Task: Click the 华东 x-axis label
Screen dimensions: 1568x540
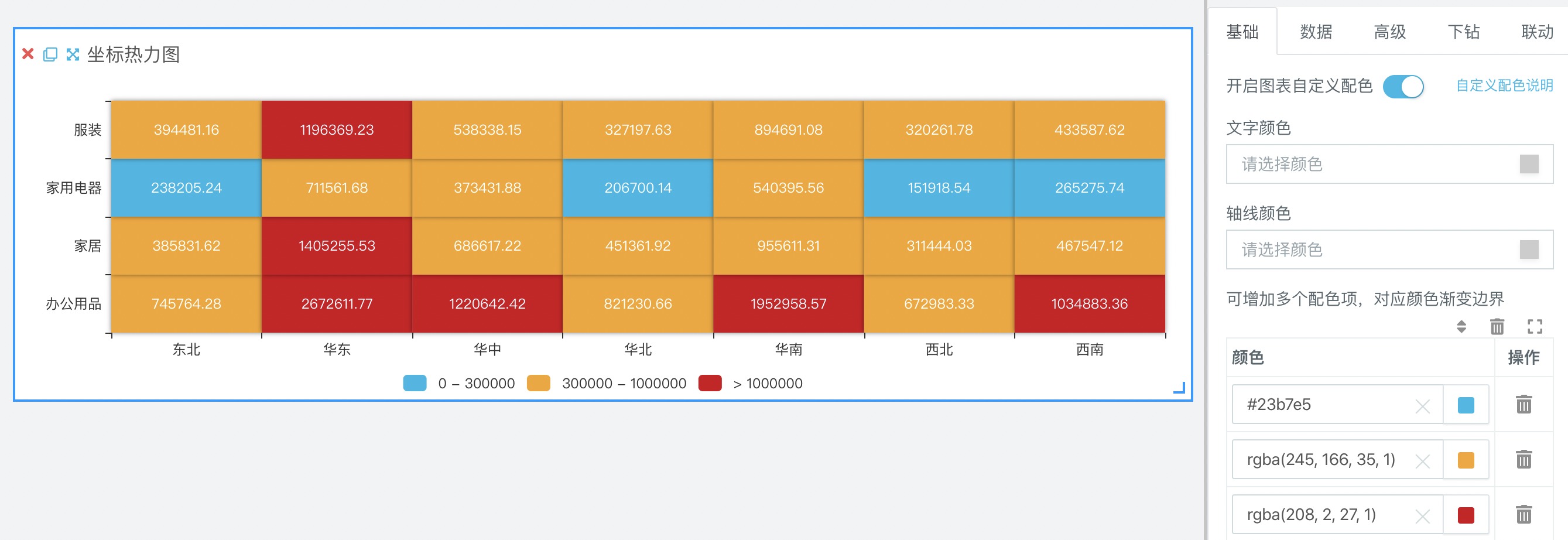Action: click(337, 350)
